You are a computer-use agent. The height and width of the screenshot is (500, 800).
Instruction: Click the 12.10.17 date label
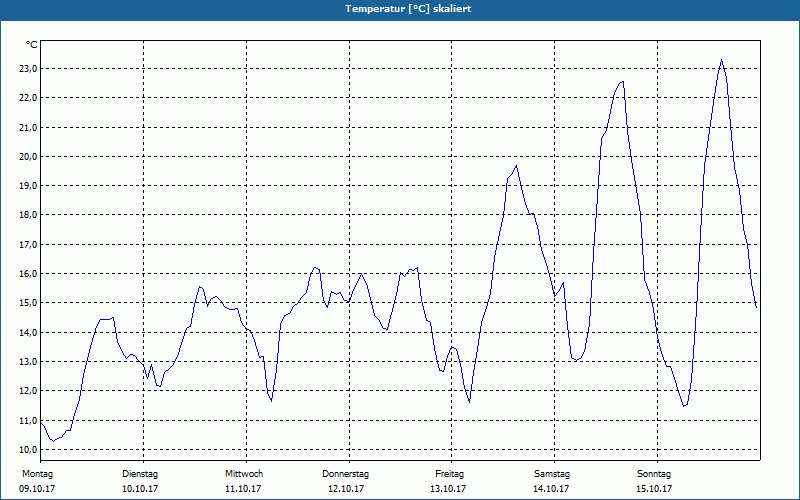tap(346, 489)
